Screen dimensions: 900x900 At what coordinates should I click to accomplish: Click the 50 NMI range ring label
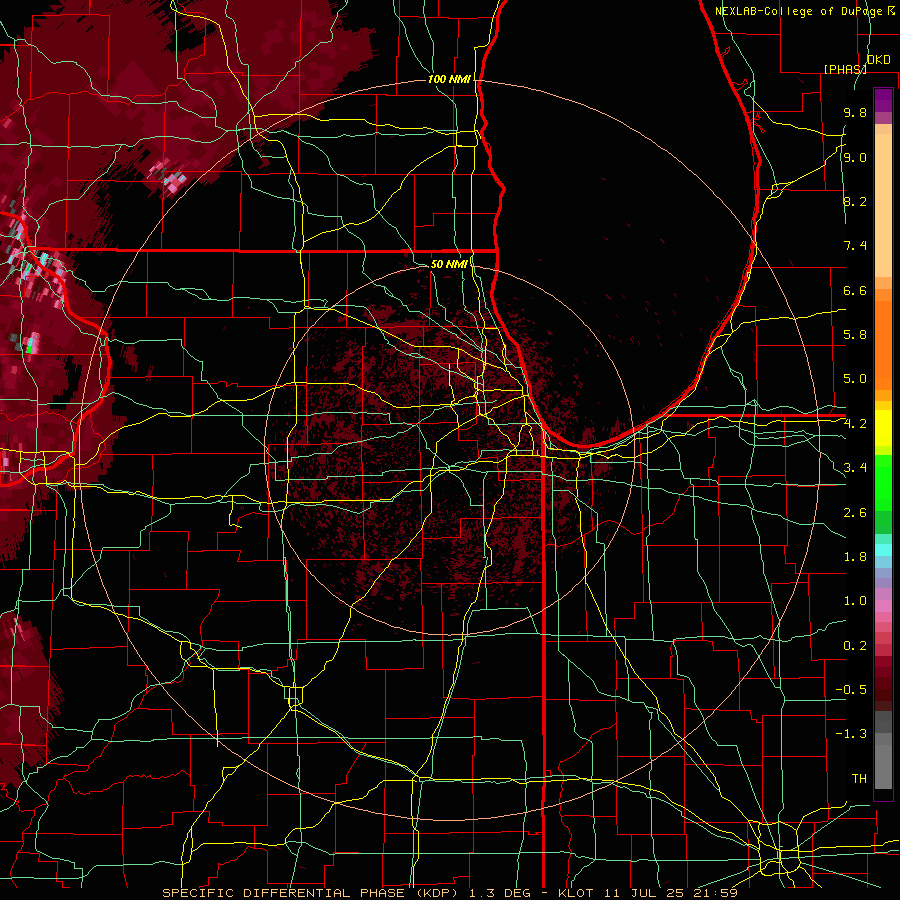click(x=448, y=264)
